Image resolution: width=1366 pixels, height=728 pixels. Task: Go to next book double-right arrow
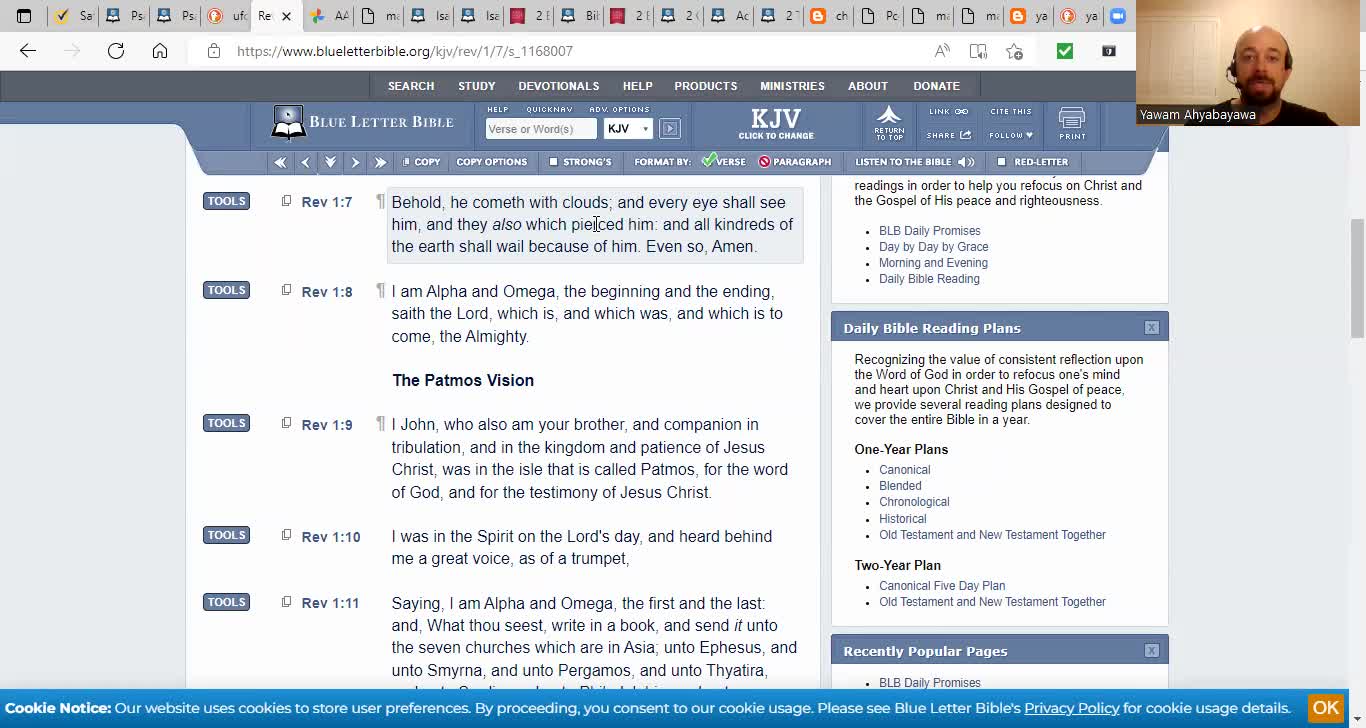point(380,162)
